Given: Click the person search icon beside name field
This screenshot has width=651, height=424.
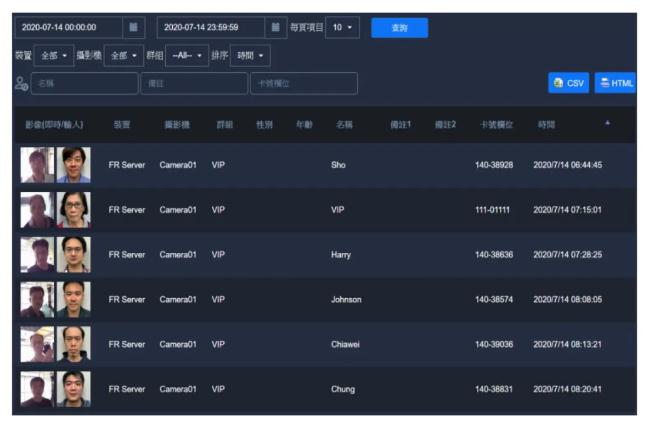Looking at the screenshot, I should pos(21,84).
